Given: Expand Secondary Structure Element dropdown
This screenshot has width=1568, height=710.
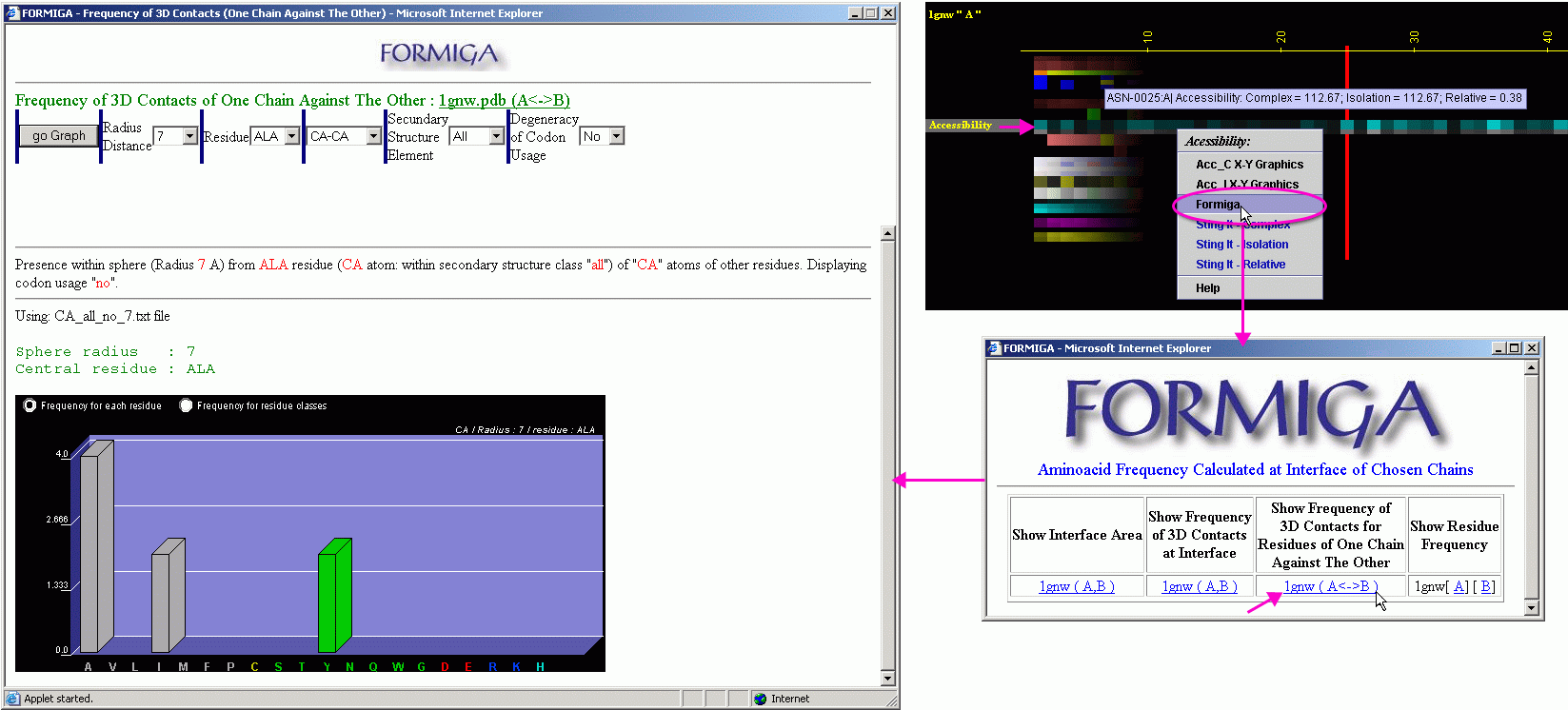Looking at the screenshot, I should [495, 137].
